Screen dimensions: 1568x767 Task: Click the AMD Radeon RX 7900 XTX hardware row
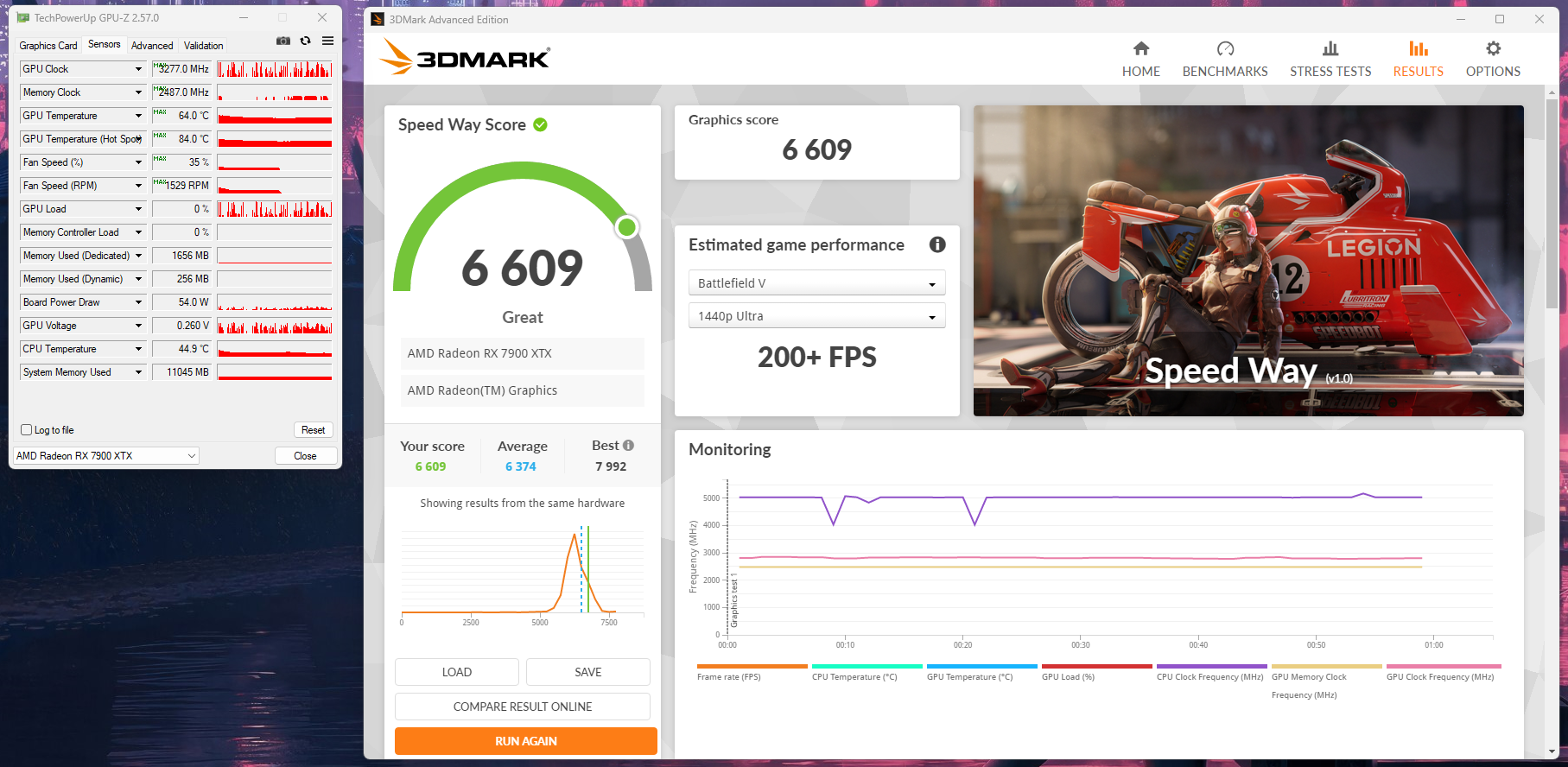(523, 353)
